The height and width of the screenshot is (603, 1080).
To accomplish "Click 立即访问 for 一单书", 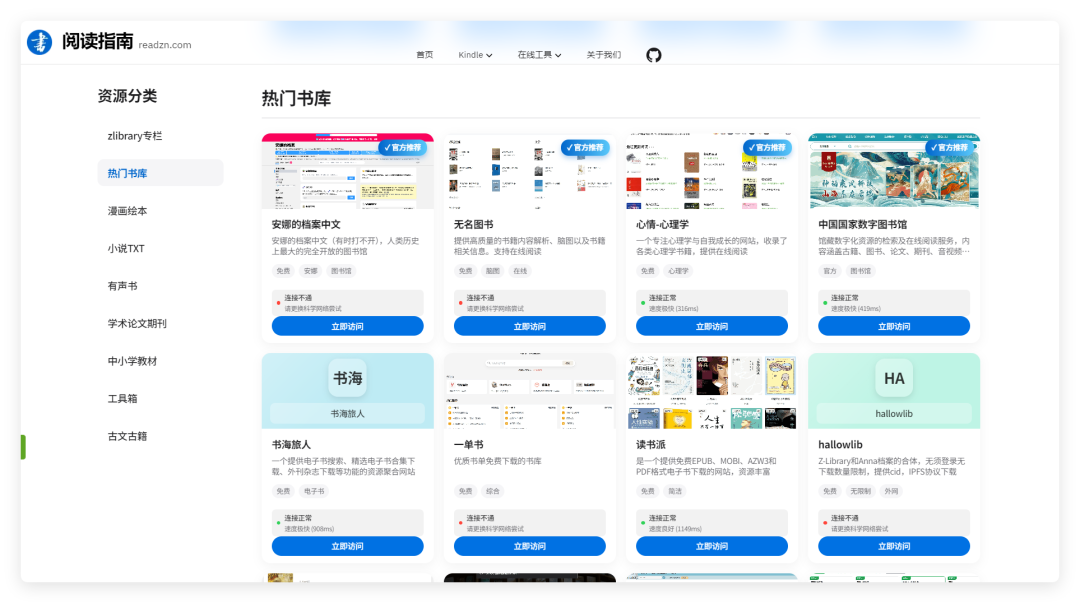I will tap(530, 546).
